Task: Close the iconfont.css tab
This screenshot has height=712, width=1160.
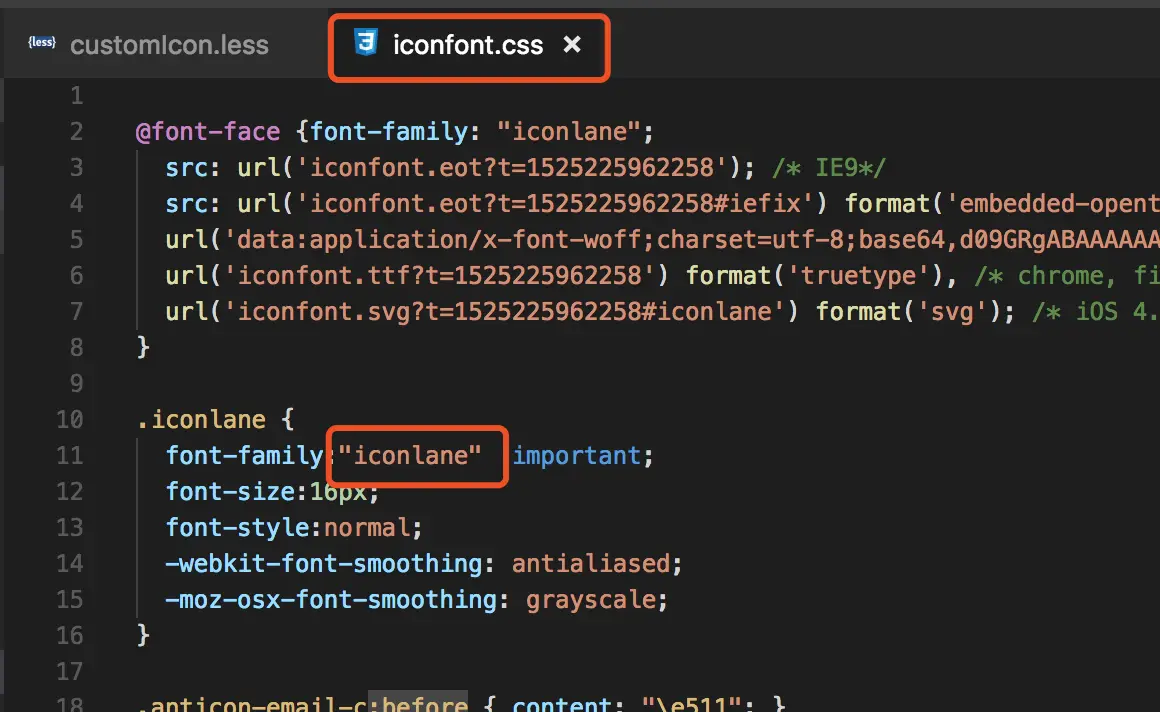Action: click(x=572, y=44)
